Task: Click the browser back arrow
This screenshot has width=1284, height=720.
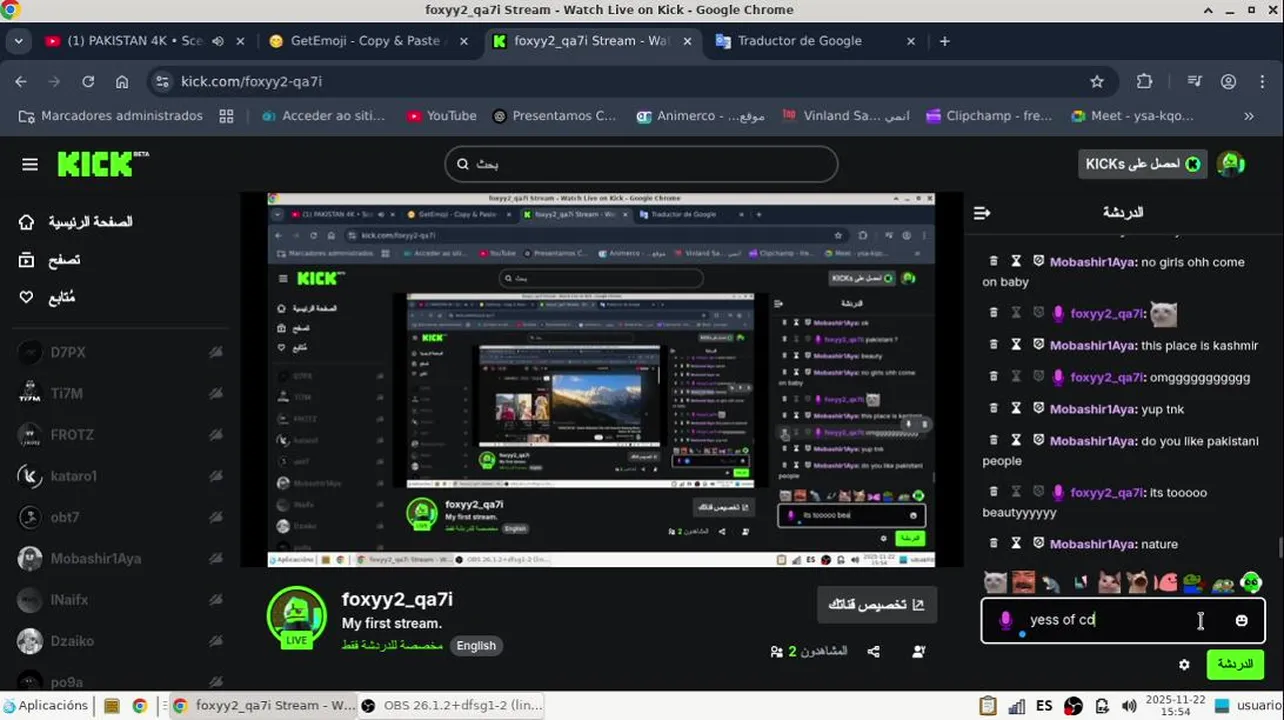Action: coord(21,82)
